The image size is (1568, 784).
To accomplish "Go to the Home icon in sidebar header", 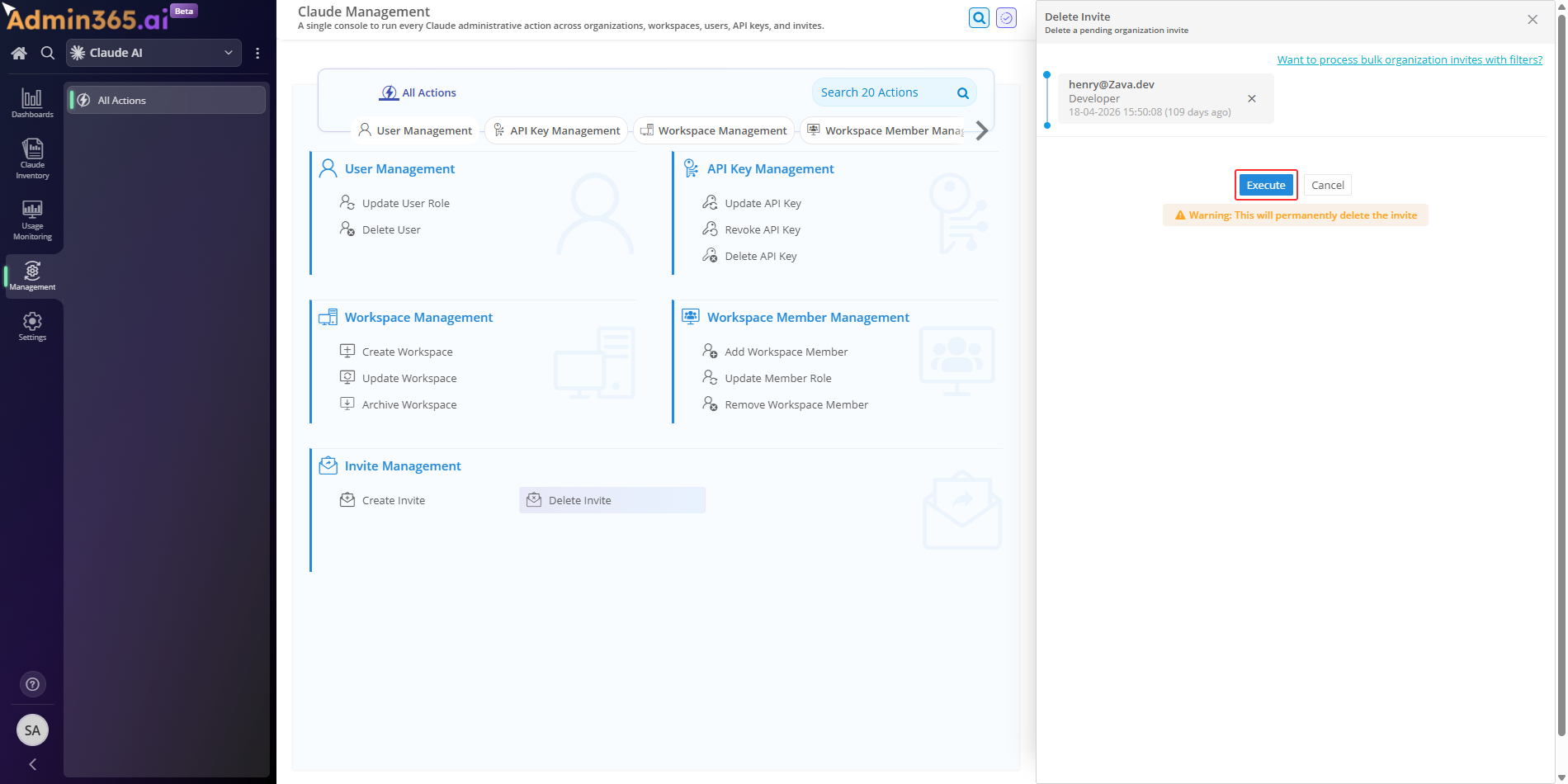I will (x=19, y=53).
